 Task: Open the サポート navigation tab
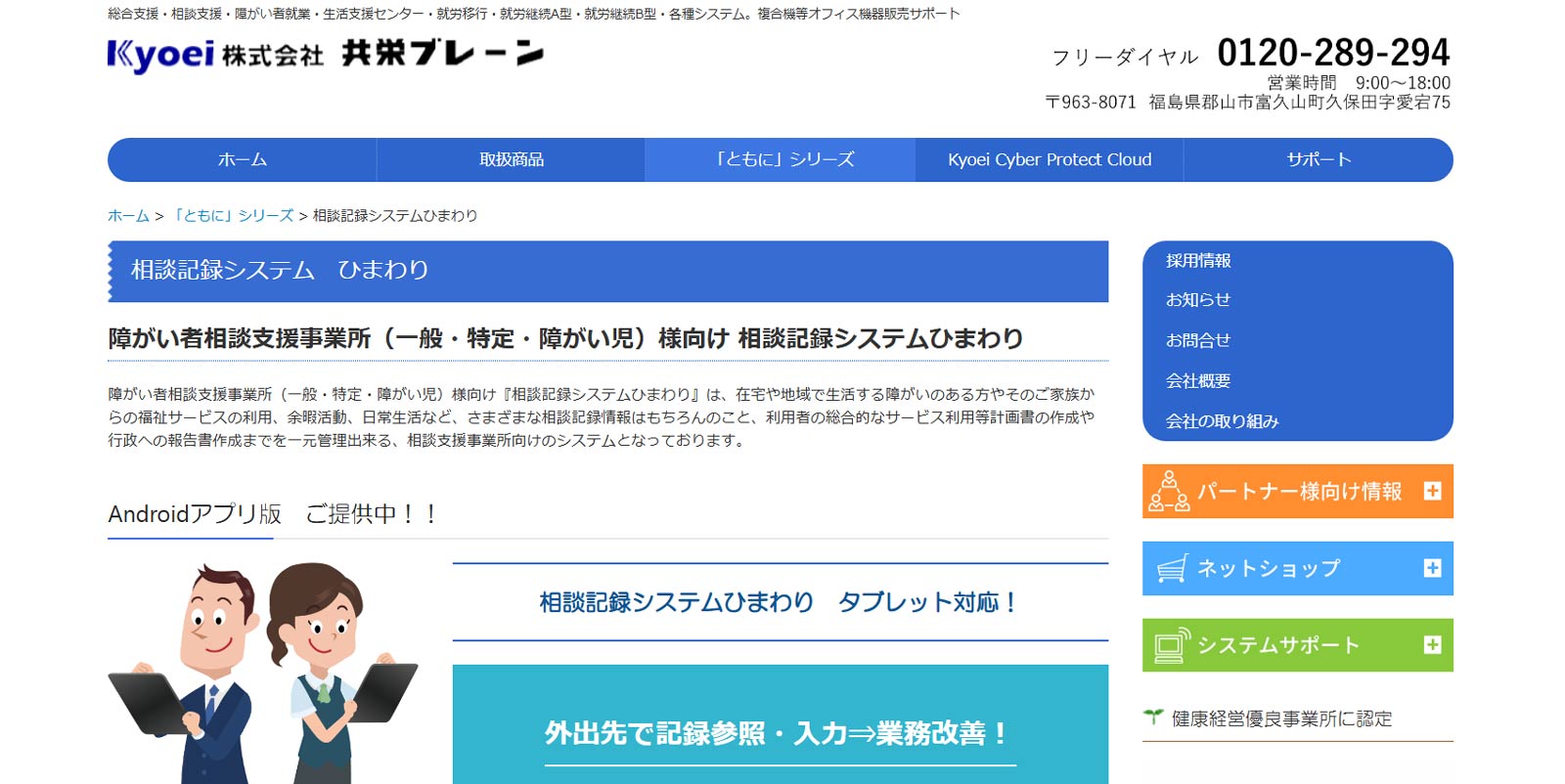pos(1319,159)
